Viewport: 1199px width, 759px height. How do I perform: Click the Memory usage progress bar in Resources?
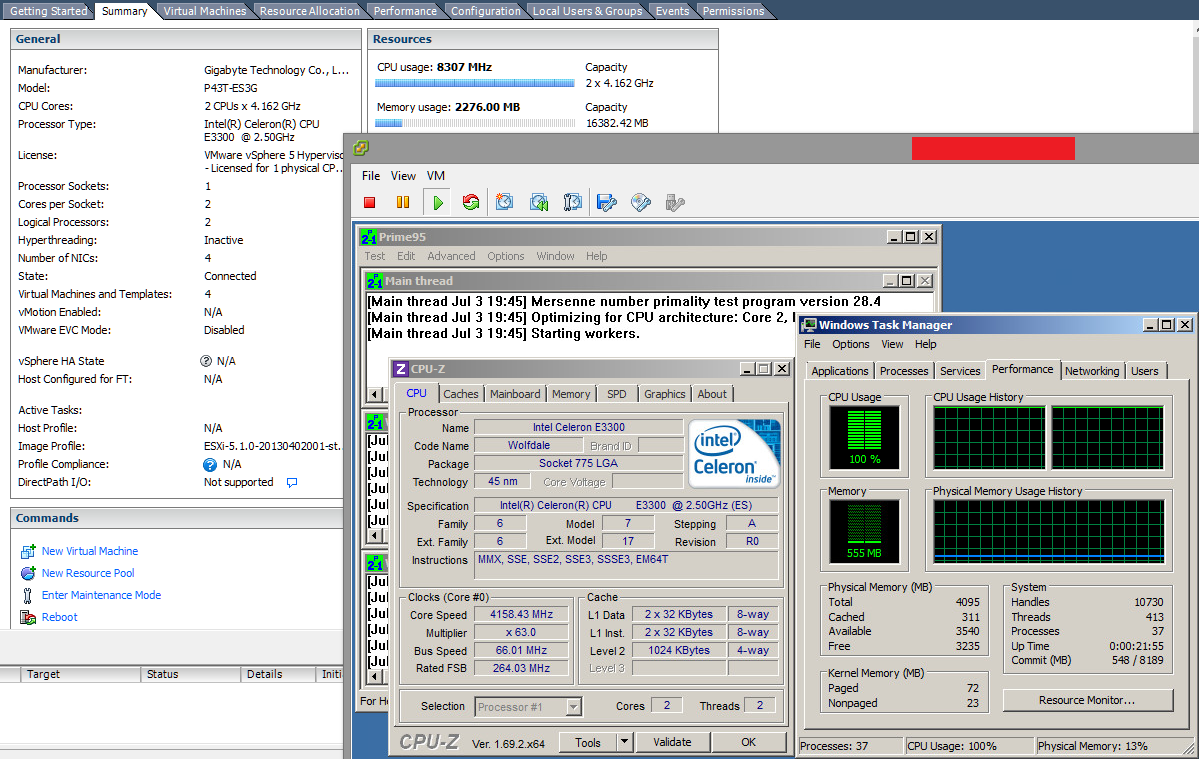point(475,123)
